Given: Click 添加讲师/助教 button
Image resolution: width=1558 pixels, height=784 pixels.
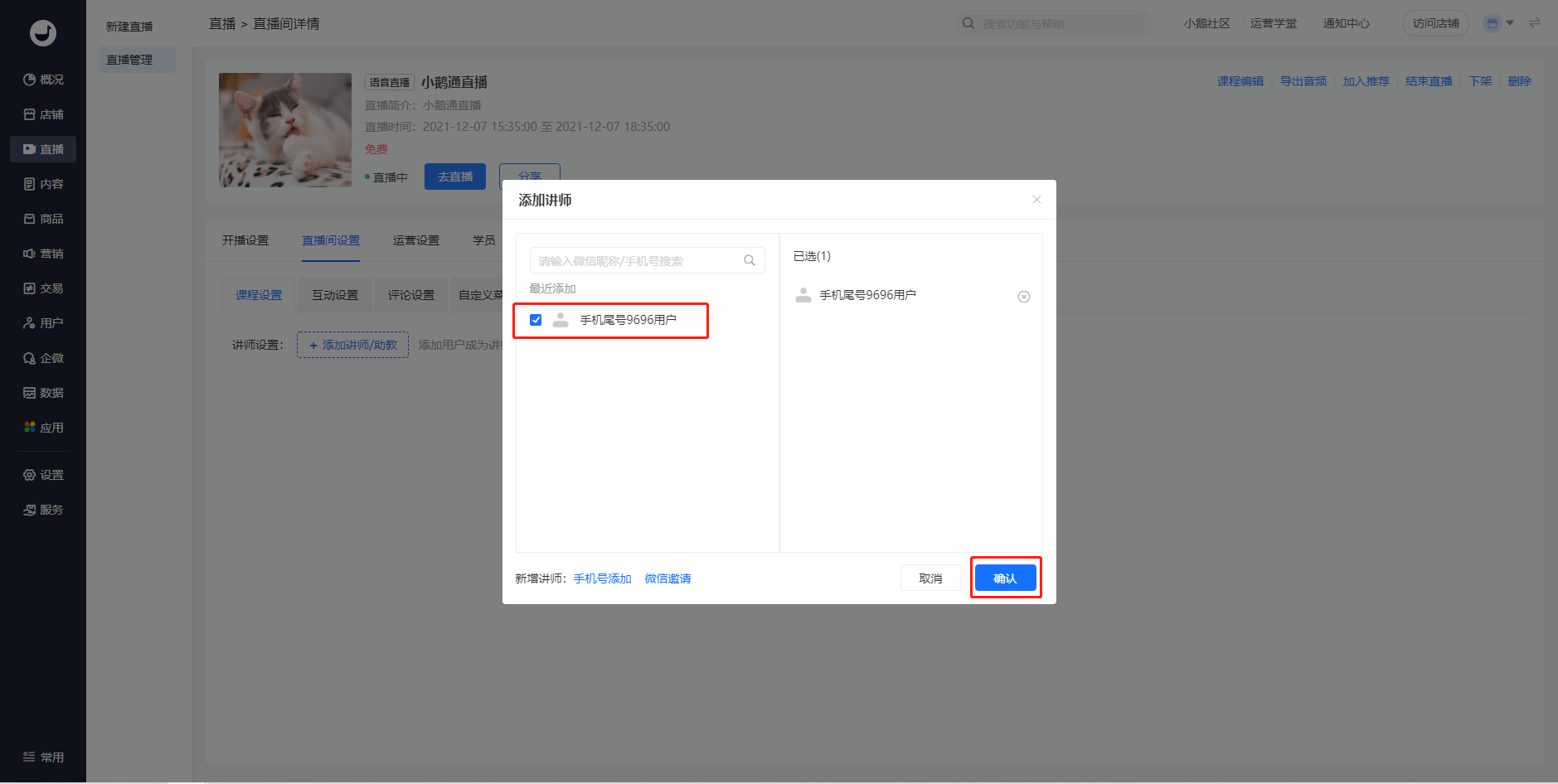Looking at the screenshot, I should click(353, 345).
